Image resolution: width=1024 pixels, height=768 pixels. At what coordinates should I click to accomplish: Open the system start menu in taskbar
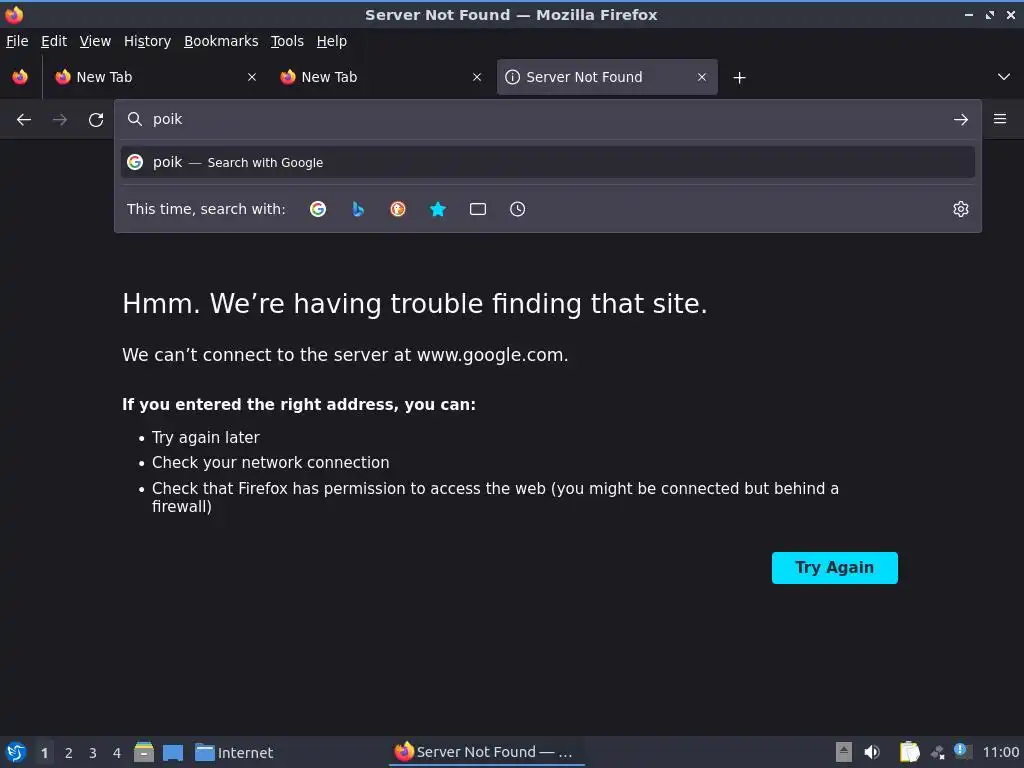pos(16,752)
